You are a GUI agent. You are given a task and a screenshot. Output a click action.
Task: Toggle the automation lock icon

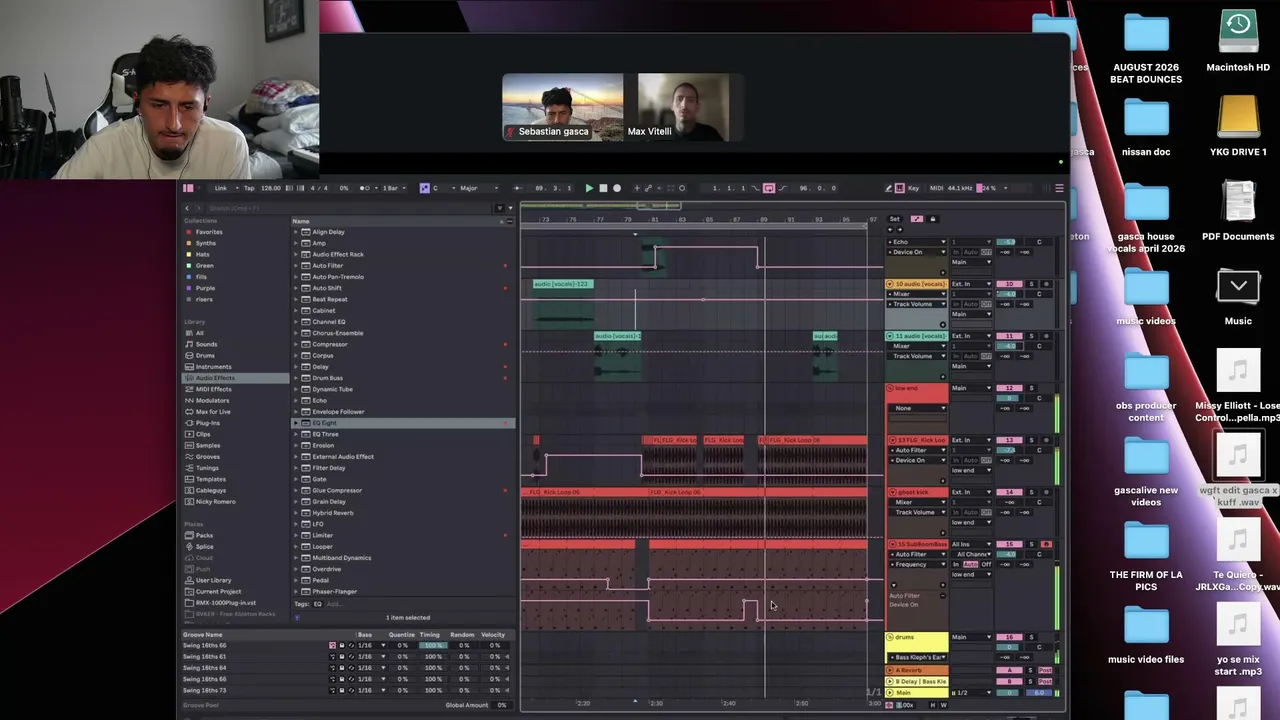[x=933, y=219]
